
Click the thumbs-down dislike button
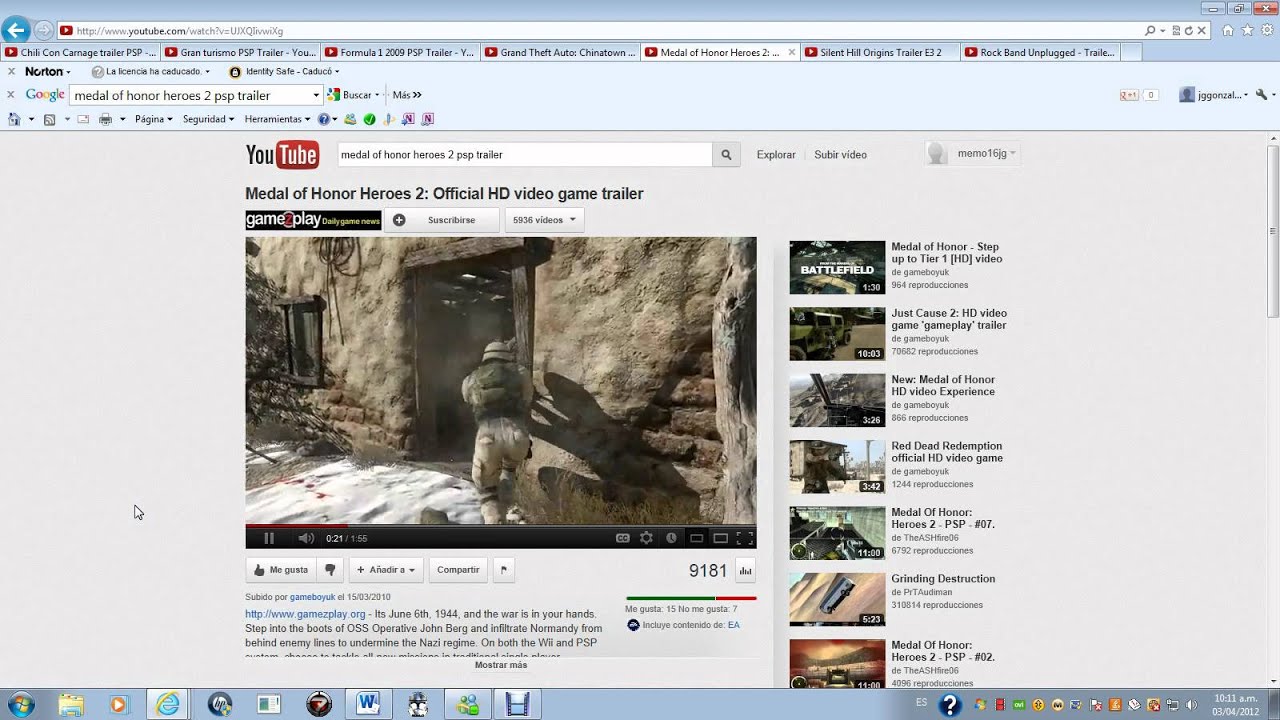click(330, 570)
